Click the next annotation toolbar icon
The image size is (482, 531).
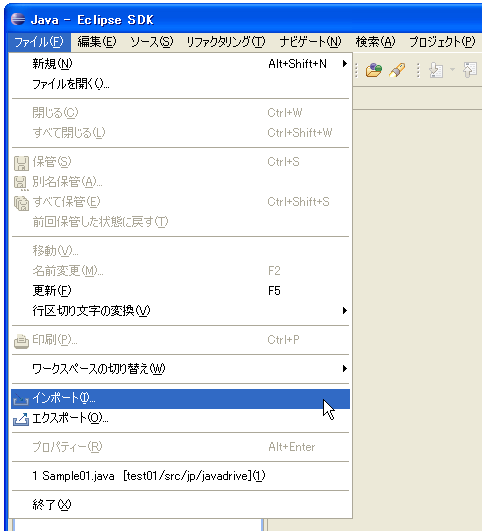click(436, 70)
